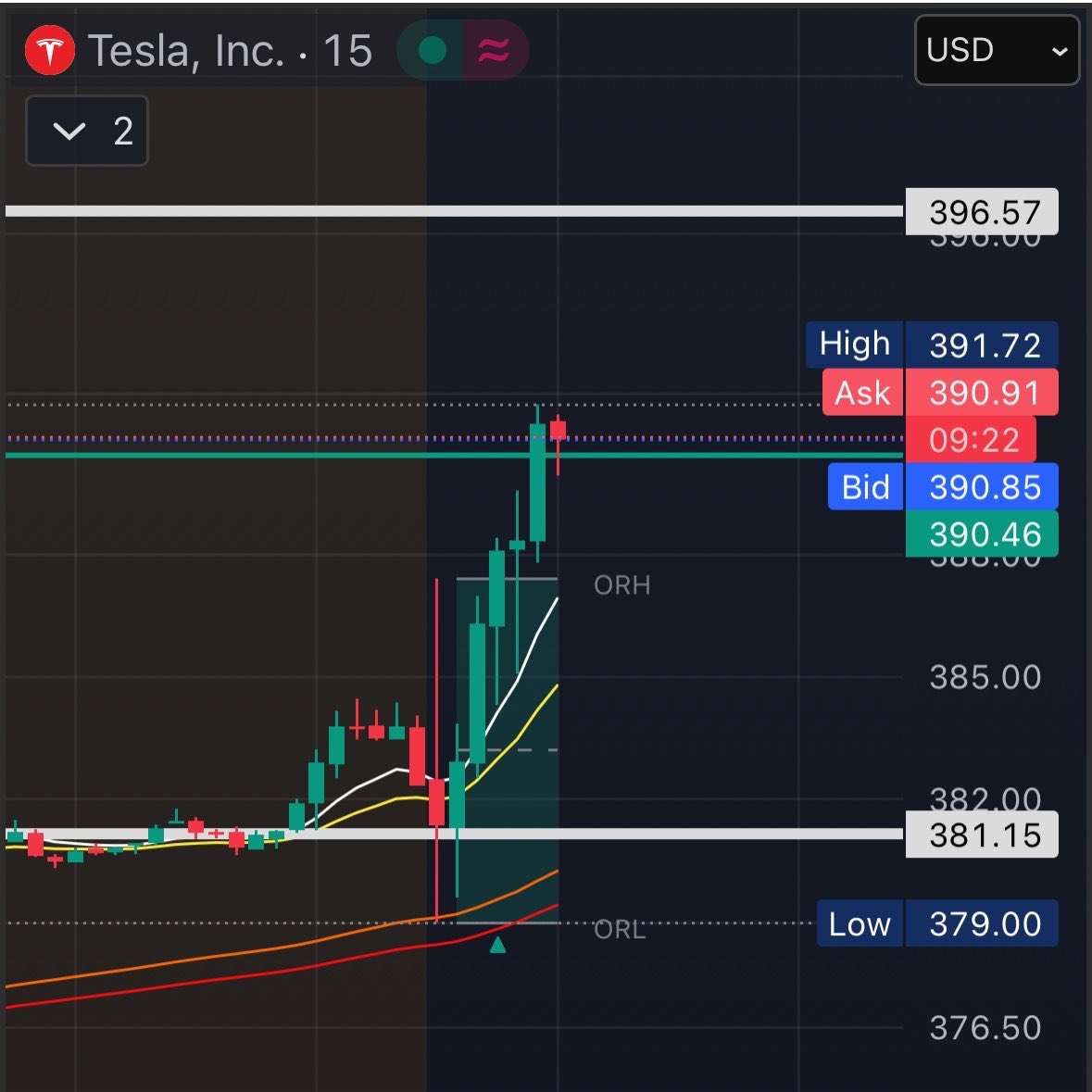The image size is (1092, 1092).
Task: Click the Tesla logo icon
Action: [49, 50]
